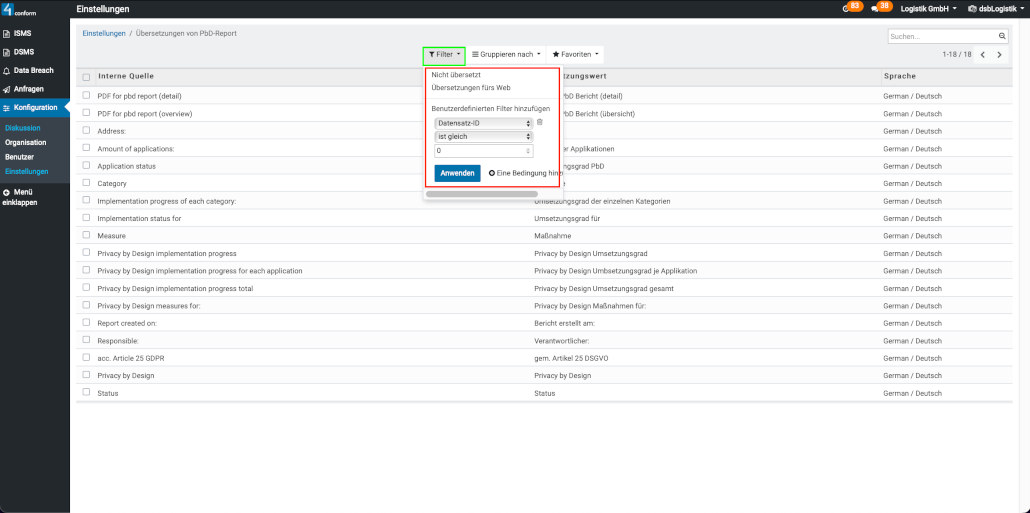Check the 'Measure' row checkbox
Image resolution: width=1030 pixels, height=513 pixels.
coord(87,236)
